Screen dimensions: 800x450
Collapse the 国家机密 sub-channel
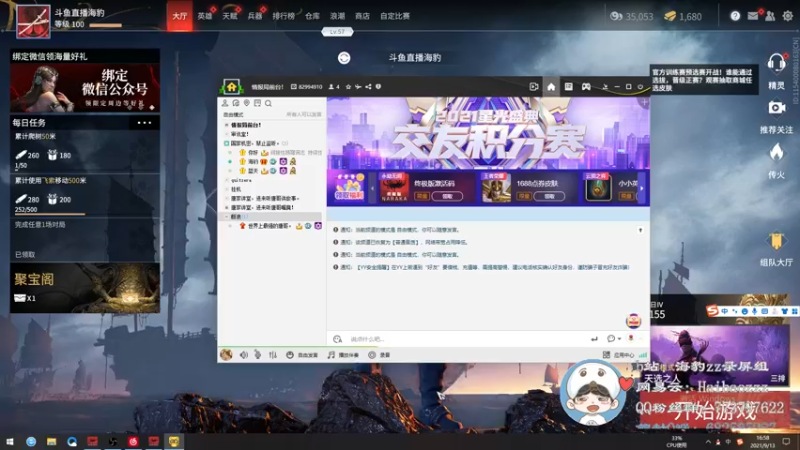[x=227, y=143]
